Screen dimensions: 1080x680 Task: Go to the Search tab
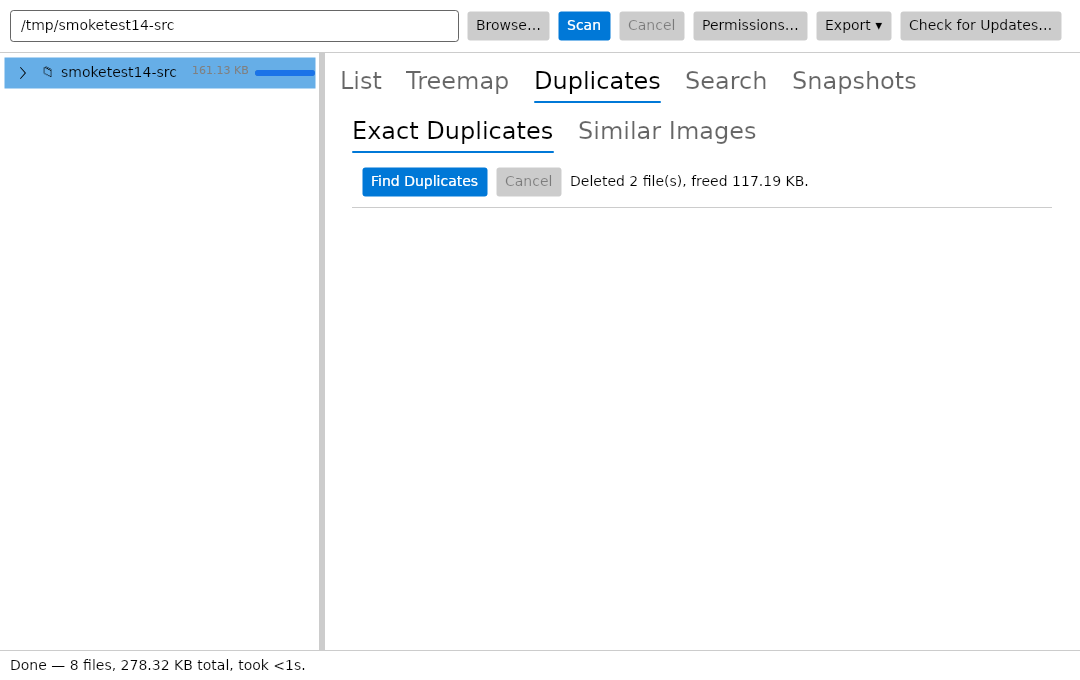pyautogui.click(x=726, y=81)
